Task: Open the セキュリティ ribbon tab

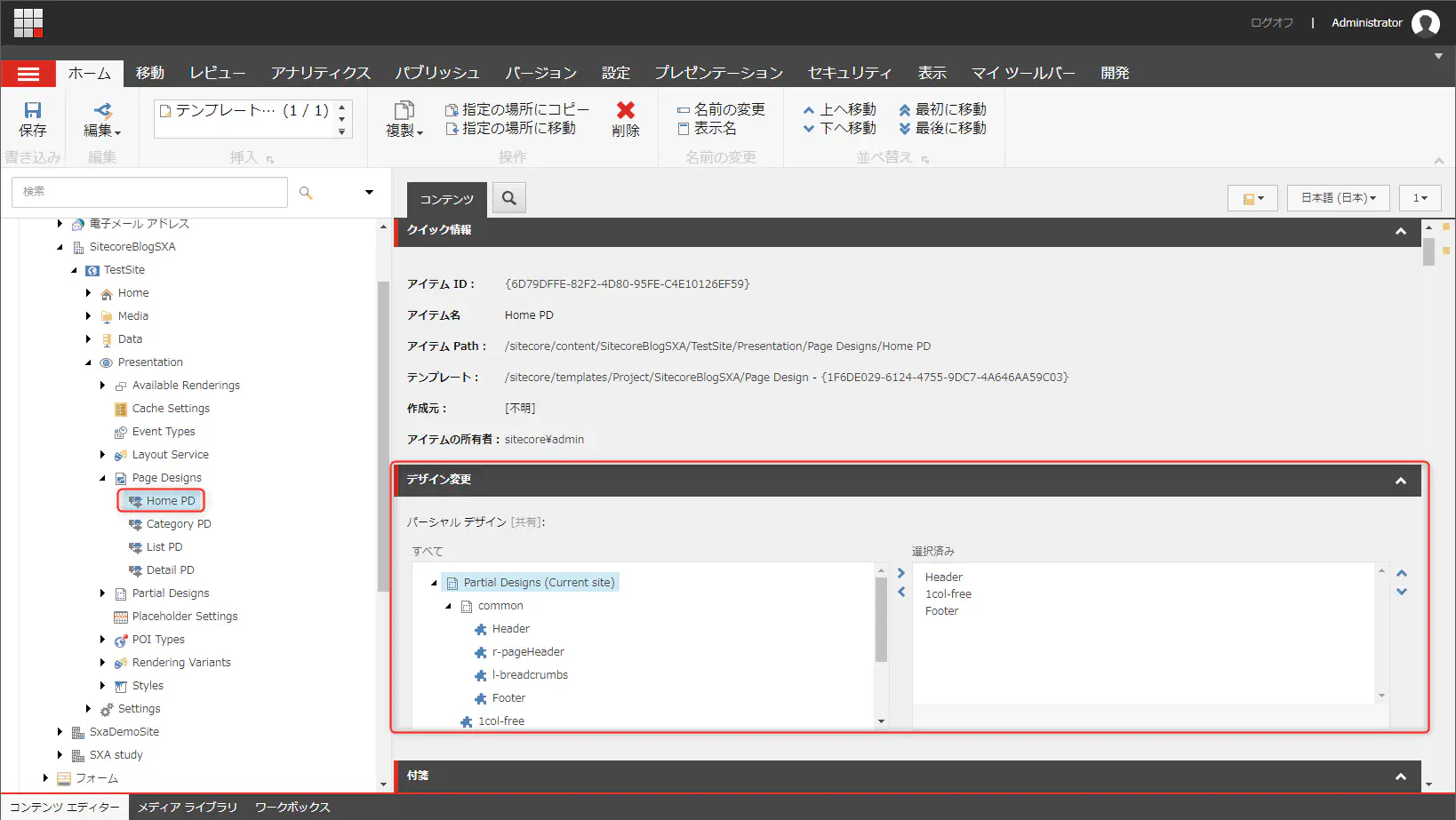Action: click(850, 73)
